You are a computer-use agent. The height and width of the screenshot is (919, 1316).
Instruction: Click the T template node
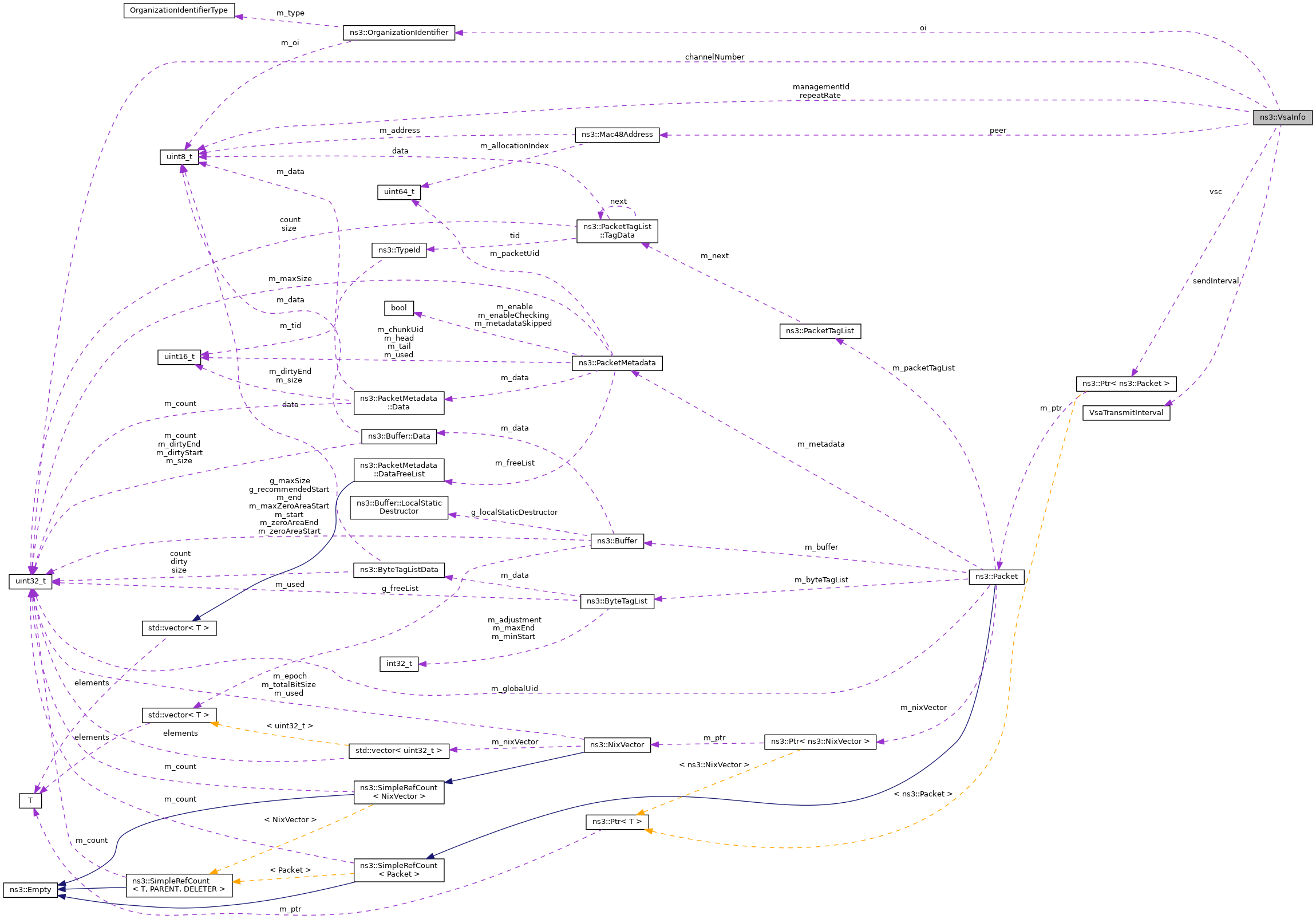[x=30, y=801]
